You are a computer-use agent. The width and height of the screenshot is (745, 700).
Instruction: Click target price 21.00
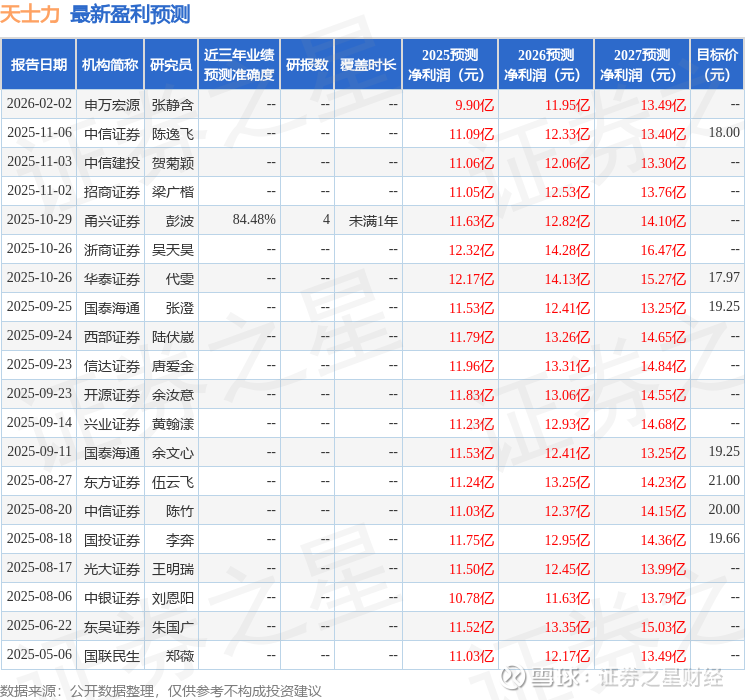(724, 480)
